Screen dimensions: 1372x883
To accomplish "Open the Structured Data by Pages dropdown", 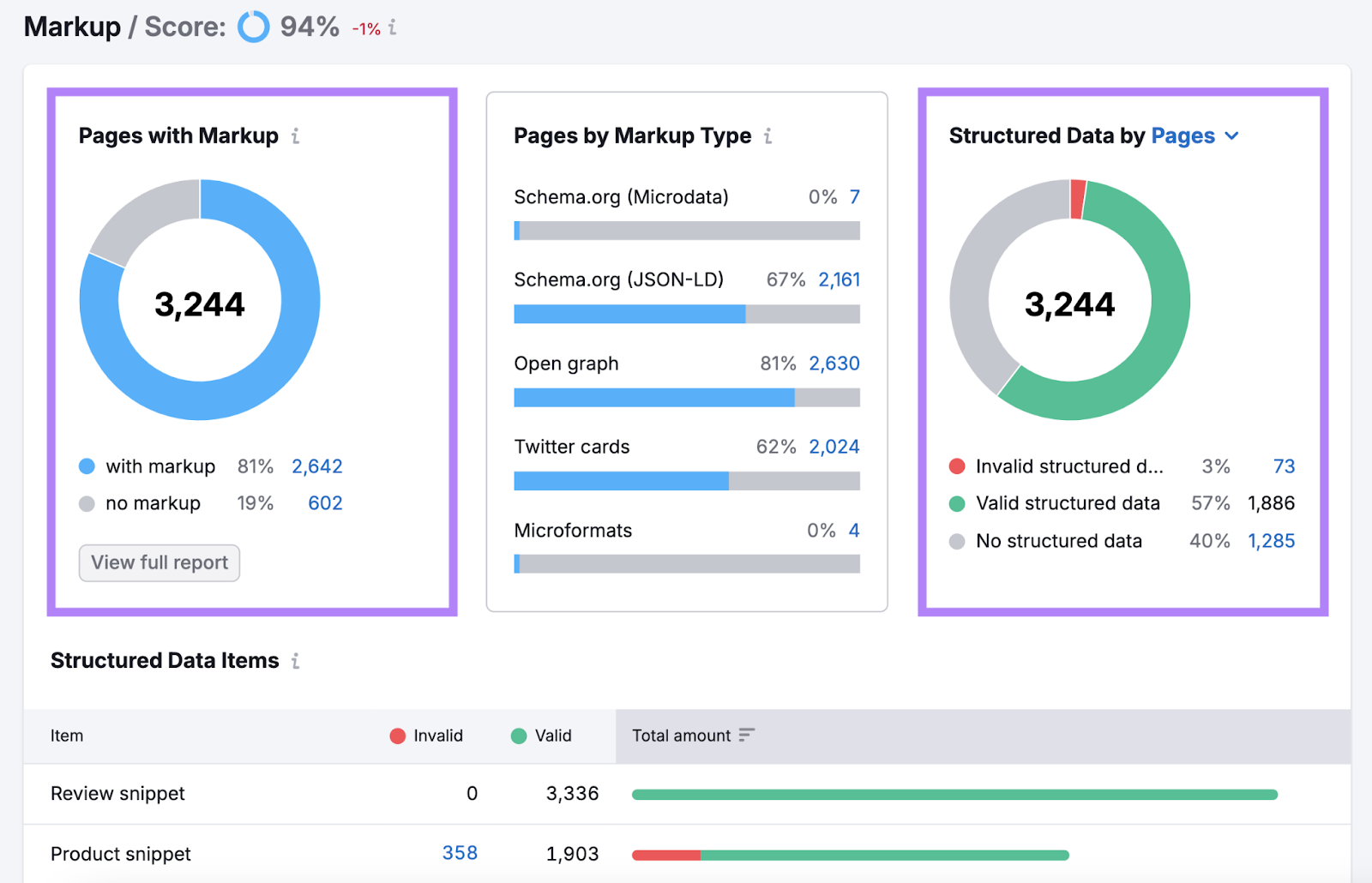I will coord(1194,136).
